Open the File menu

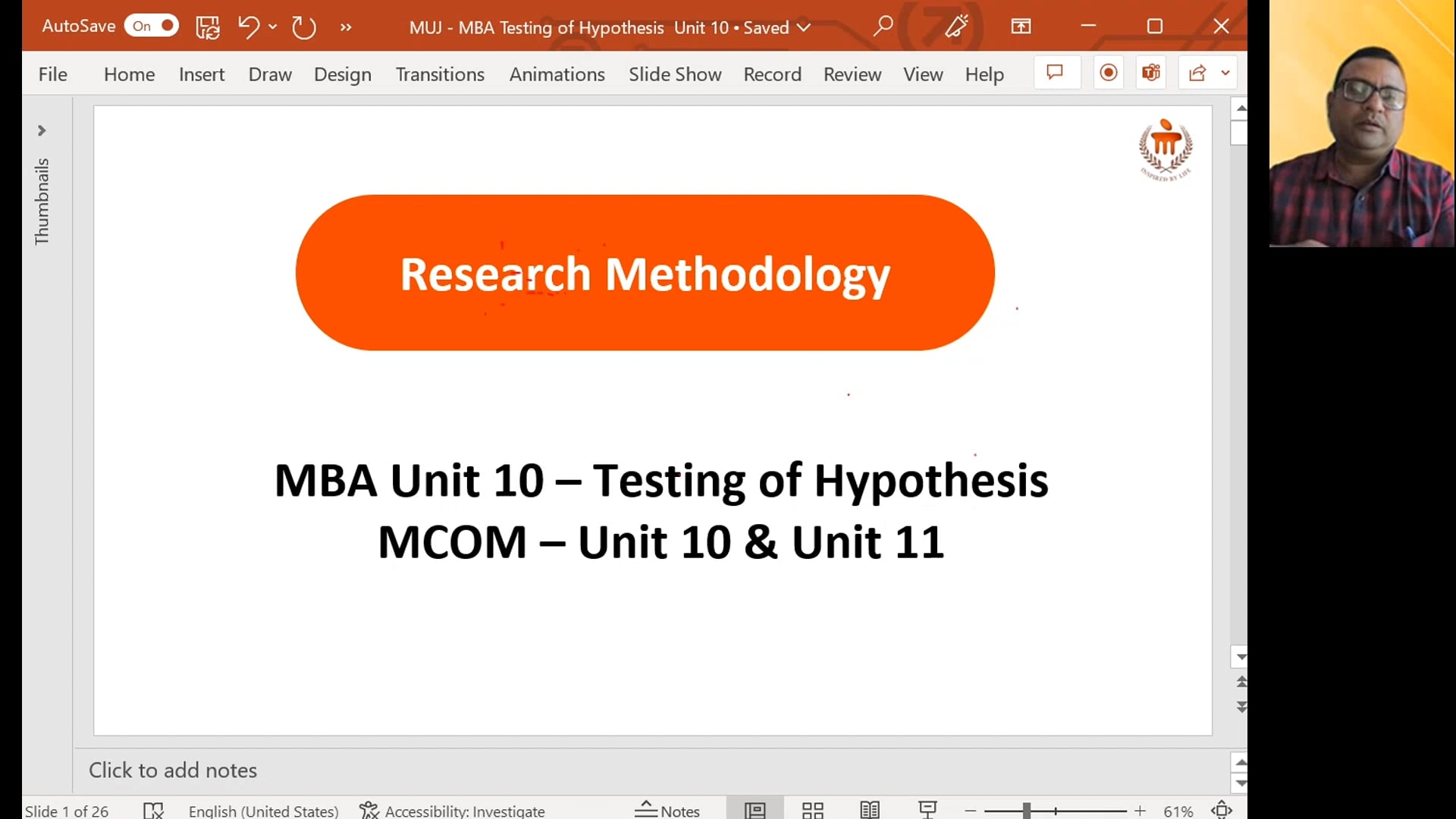(53, 74)
